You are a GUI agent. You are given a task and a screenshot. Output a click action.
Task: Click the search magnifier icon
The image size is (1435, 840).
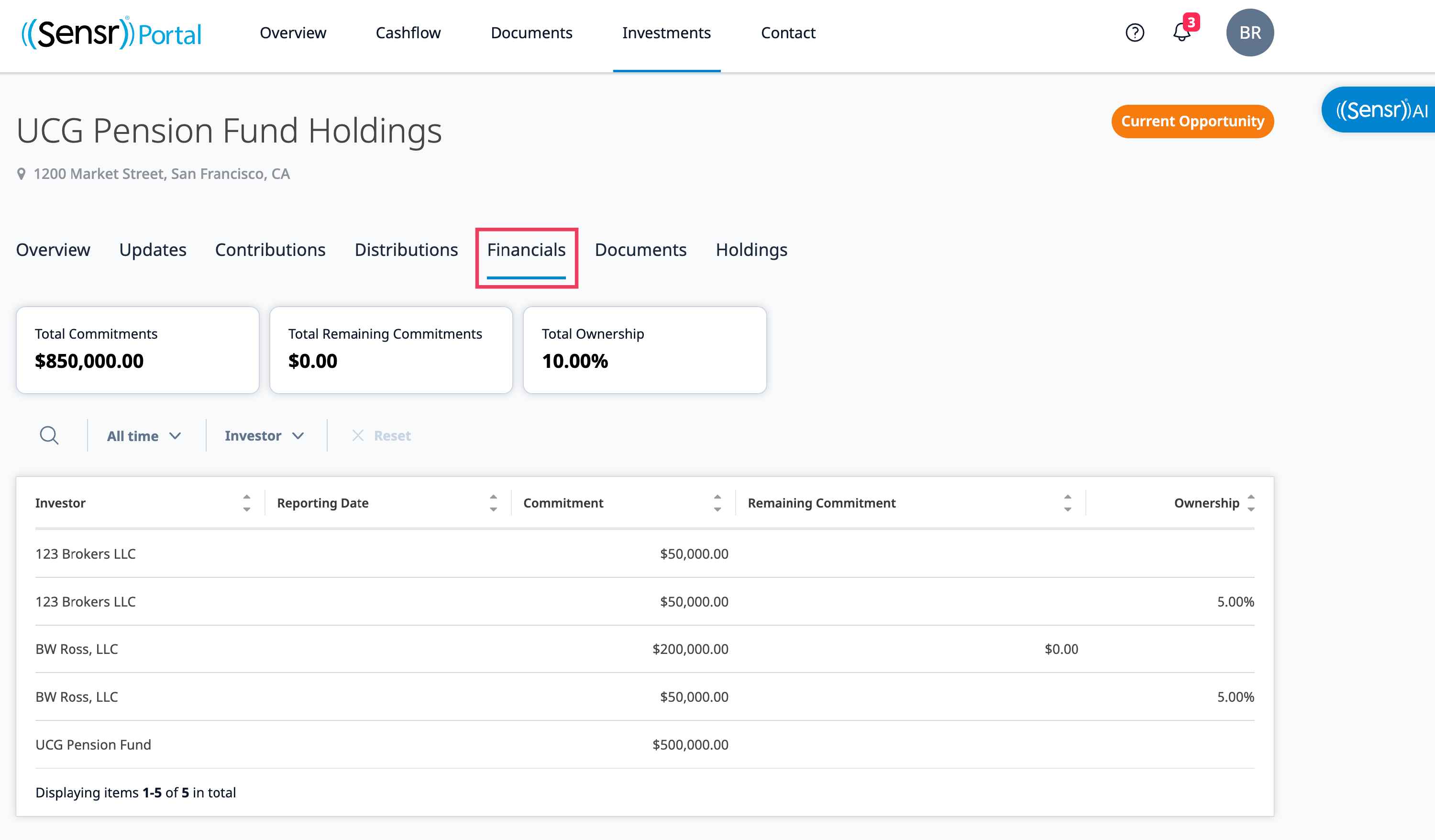click(x=49, y=436)
